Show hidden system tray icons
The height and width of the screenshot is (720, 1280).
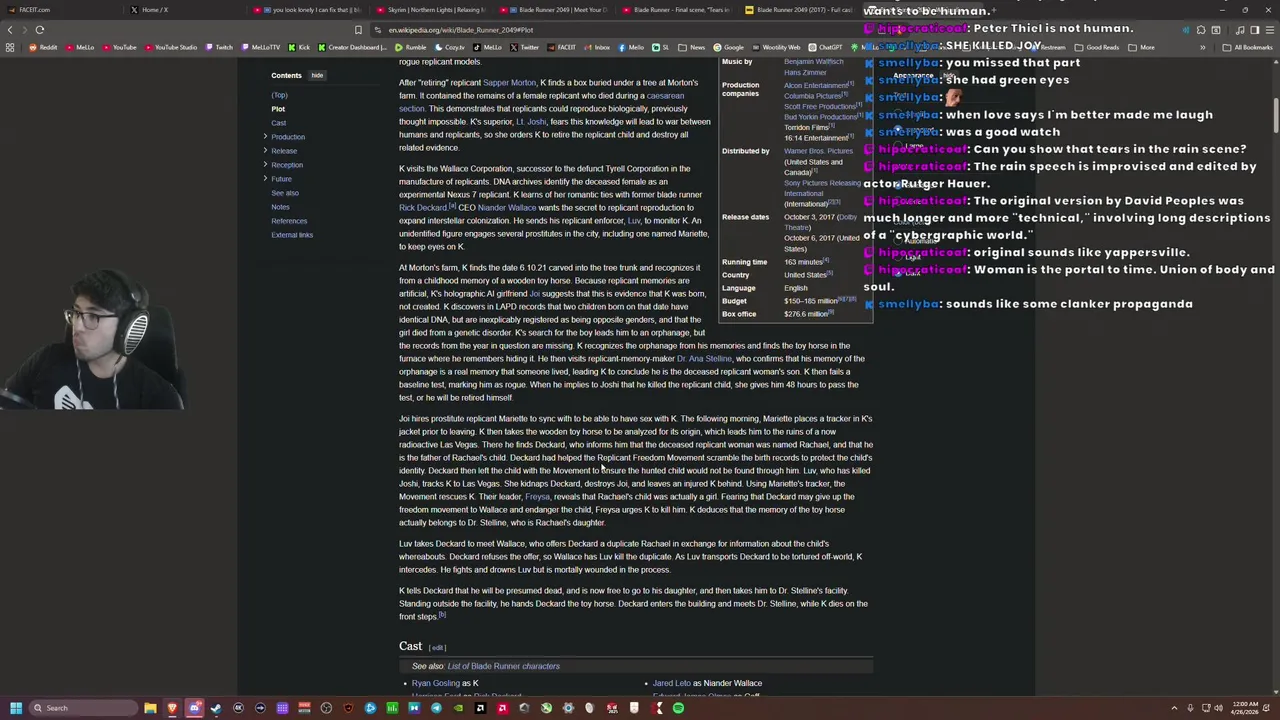coord(1174,708)
